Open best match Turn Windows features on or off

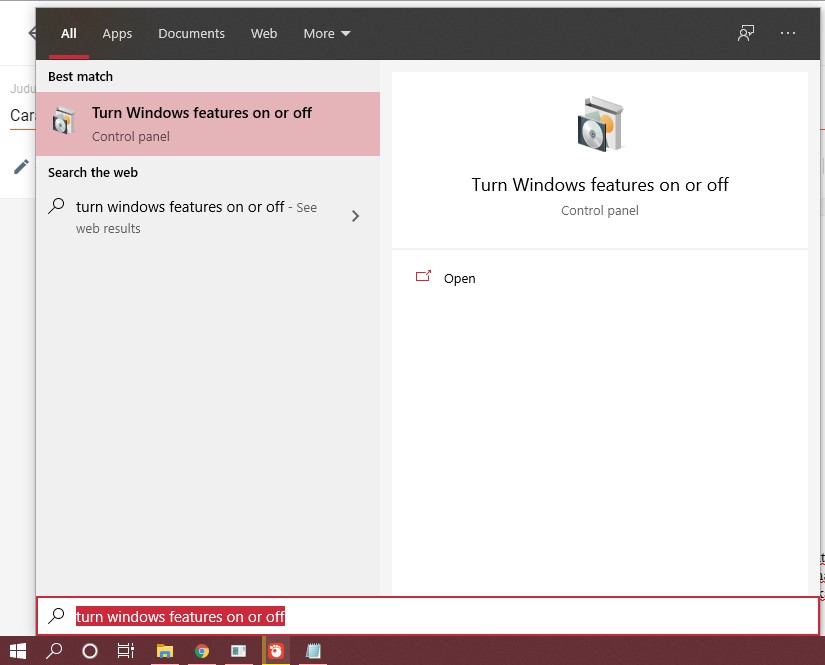(x=208, y=124)
